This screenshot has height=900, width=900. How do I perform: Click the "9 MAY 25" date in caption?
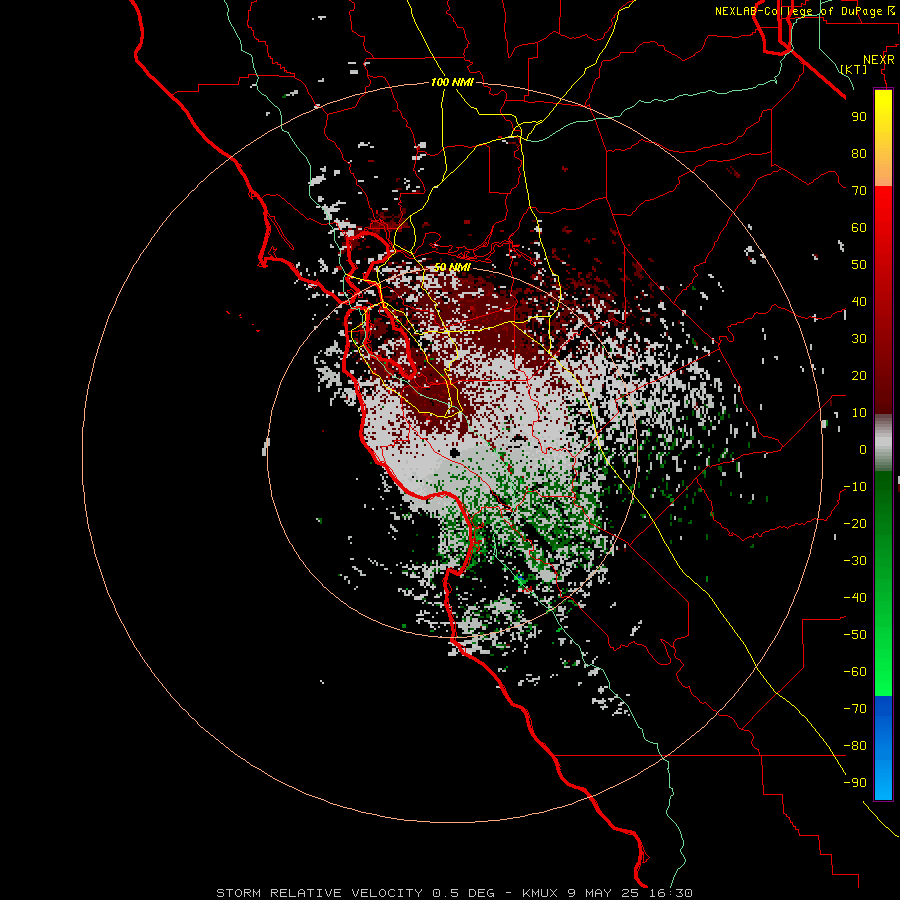point(602,893)
